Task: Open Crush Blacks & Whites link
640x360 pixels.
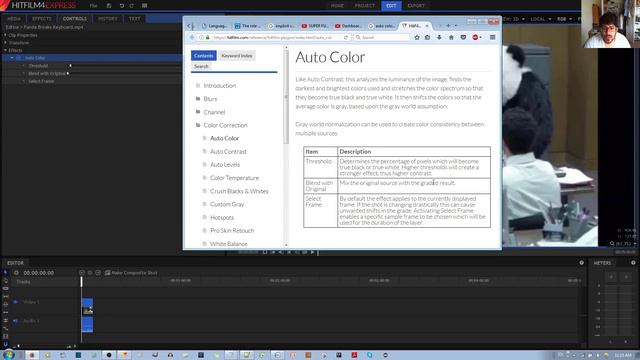Action: [x=239, y=191]
